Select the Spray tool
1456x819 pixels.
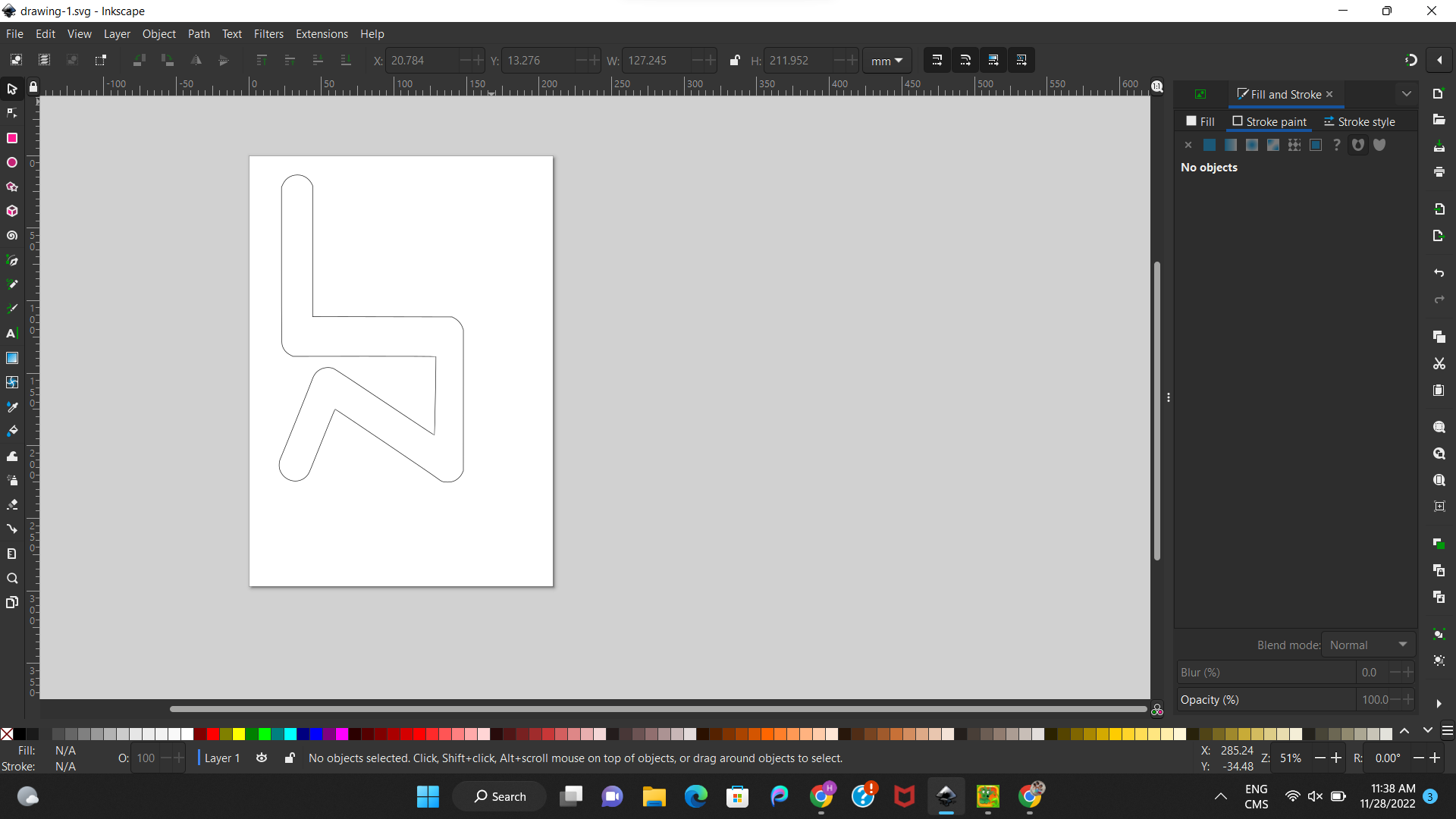point(12,480)
